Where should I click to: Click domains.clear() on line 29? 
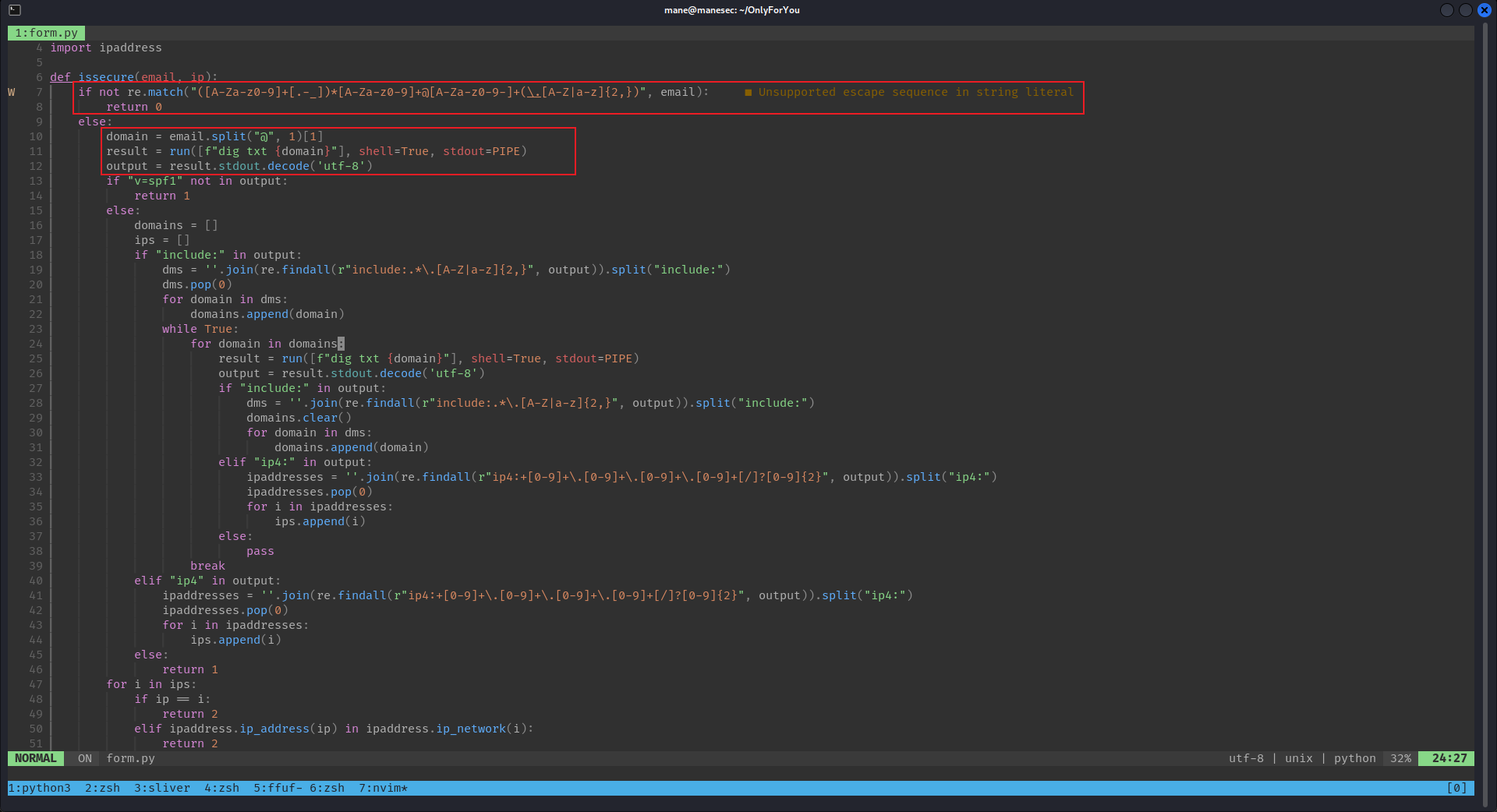point(299,418)
